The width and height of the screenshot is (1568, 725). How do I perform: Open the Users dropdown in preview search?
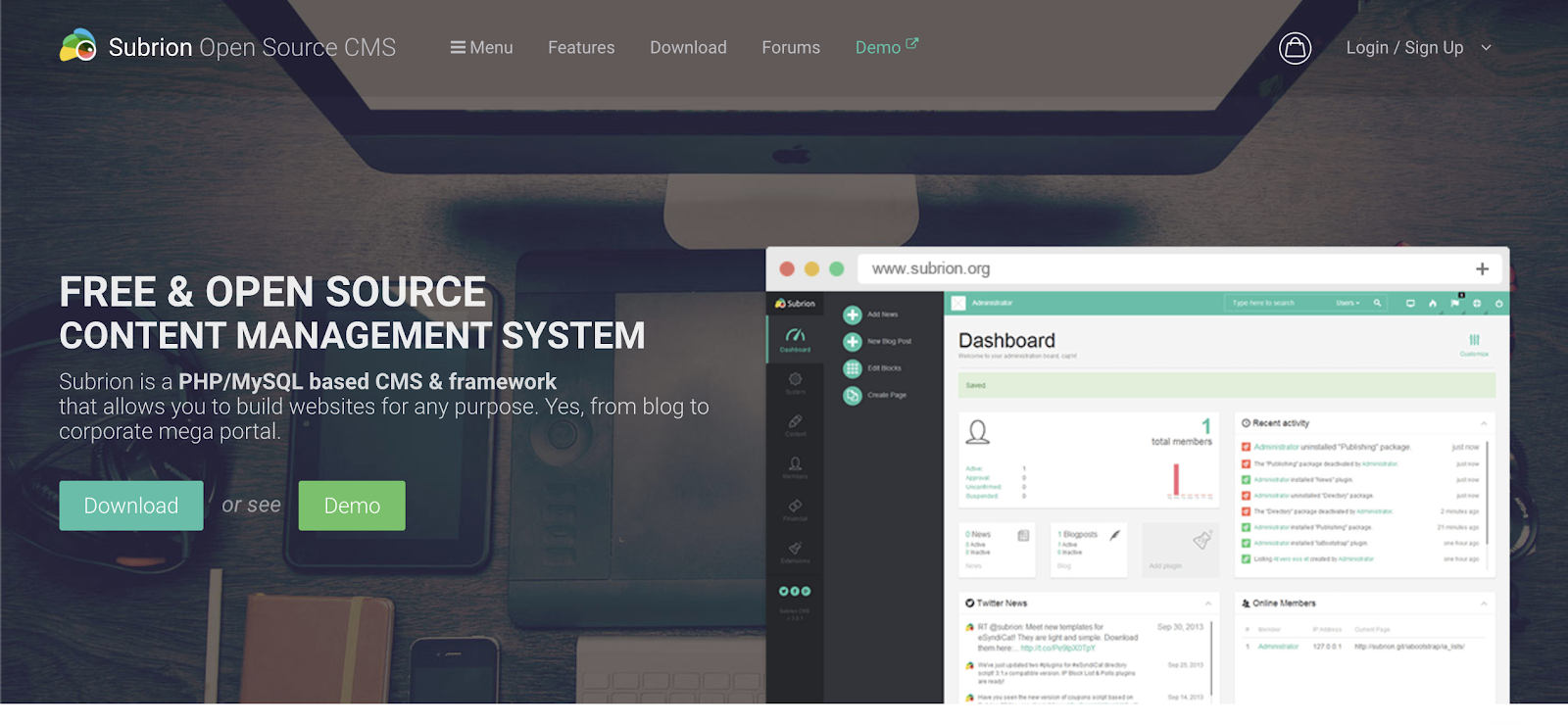pyautogui.click(x=1348, y=303)
